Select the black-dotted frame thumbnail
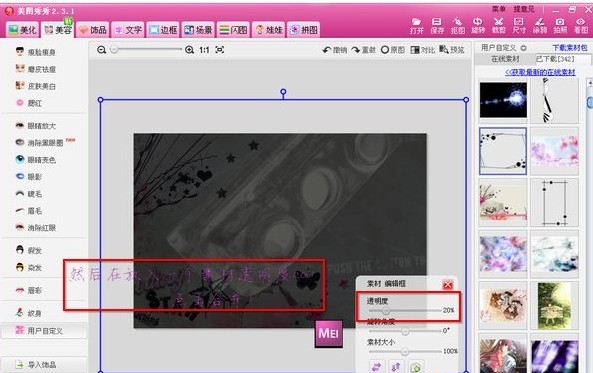593x373 pixels. click(503, 151)
